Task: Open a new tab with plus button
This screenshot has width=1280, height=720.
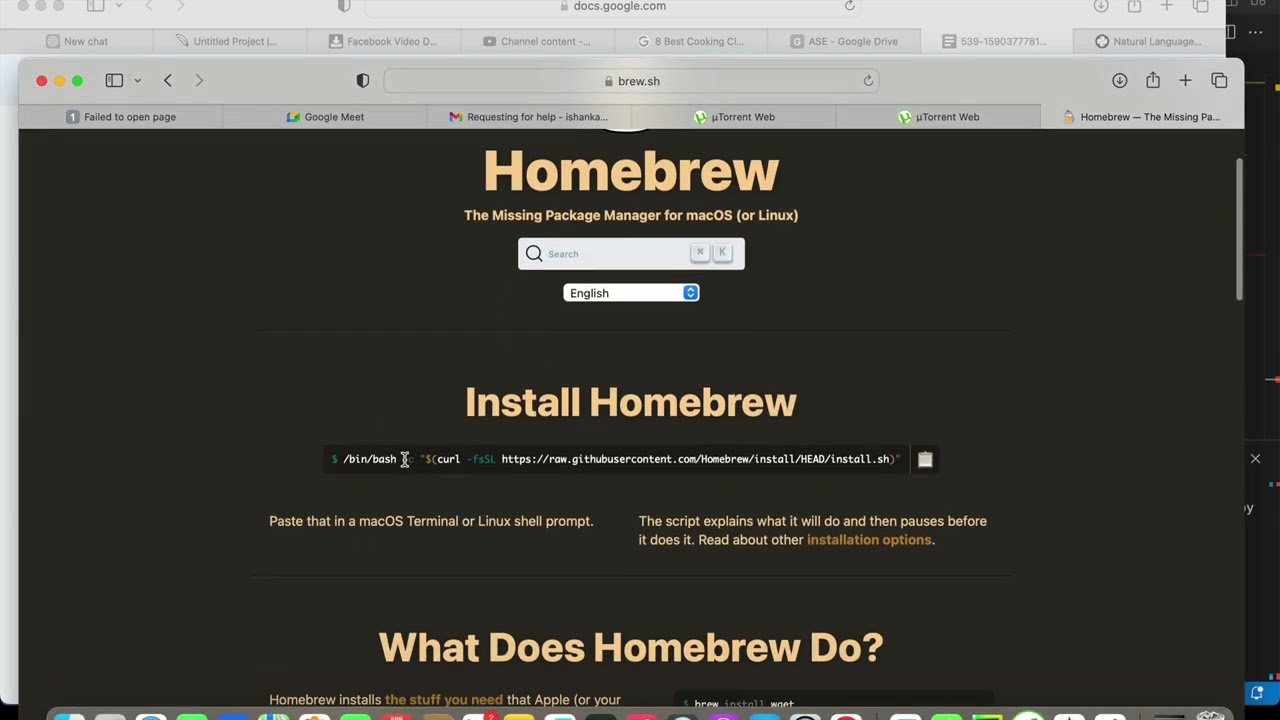Action: 1185,81
